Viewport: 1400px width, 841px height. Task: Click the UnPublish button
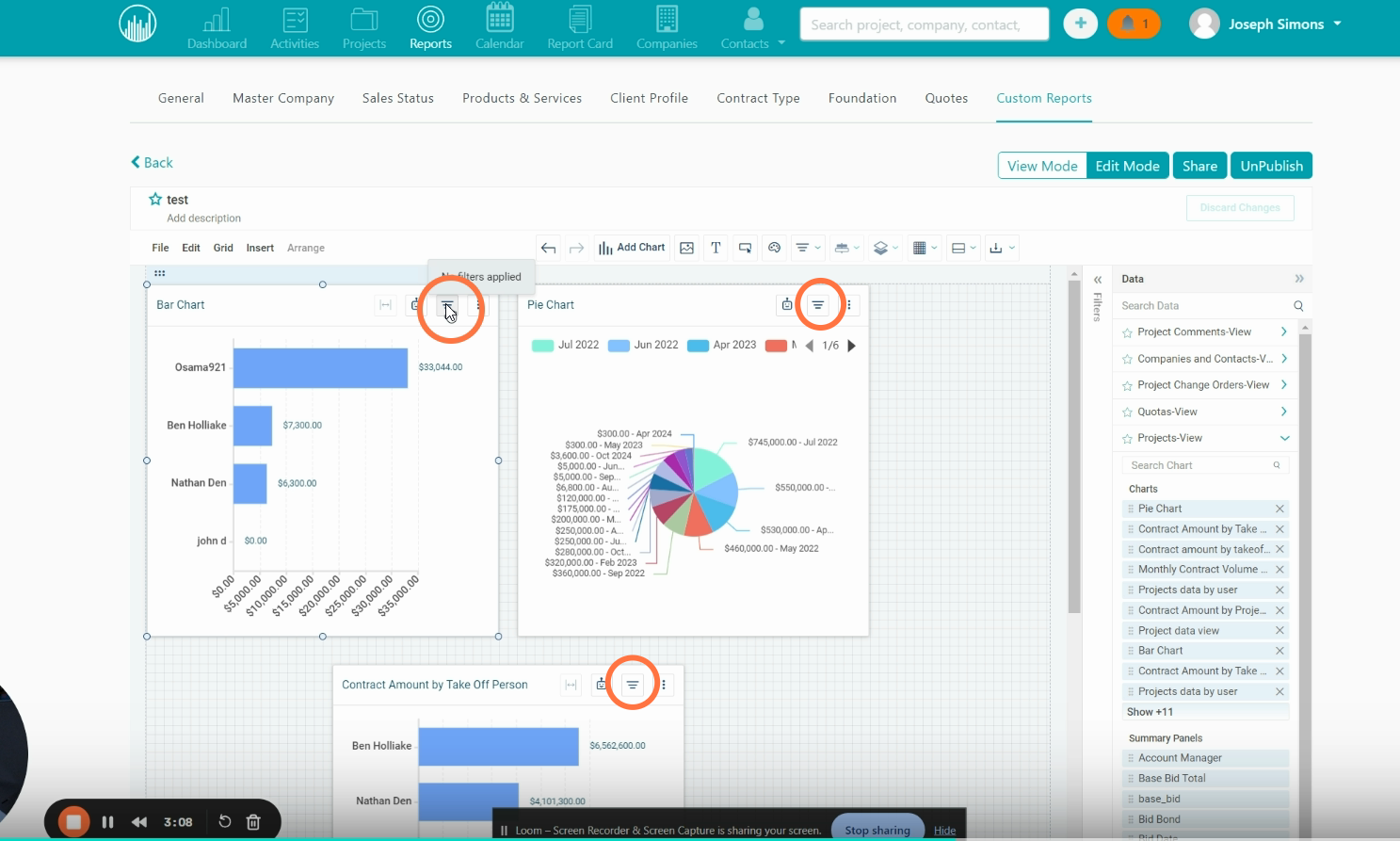[1271, 166]
